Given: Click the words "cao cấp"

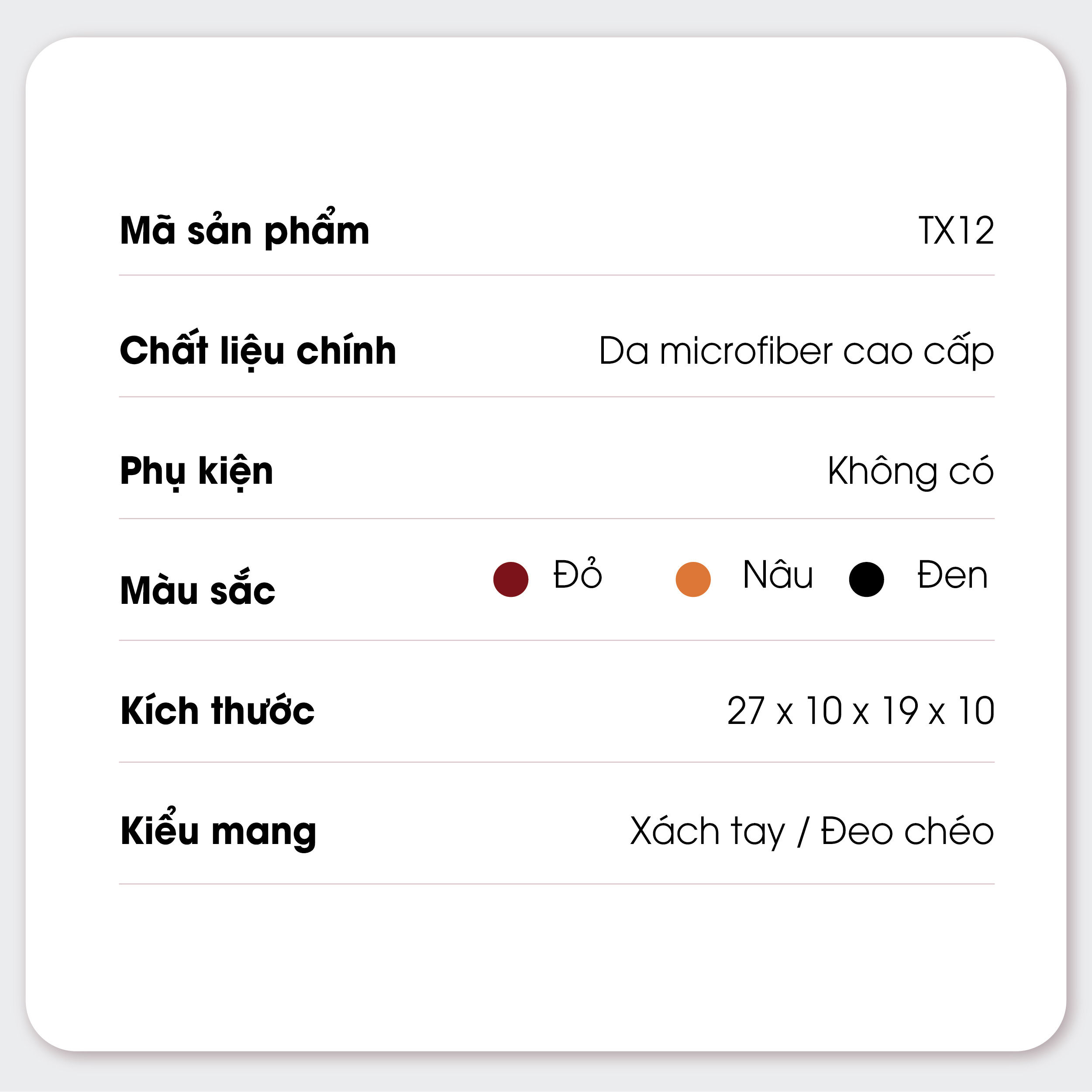Looking at the screenshot, I should click(x=918, y=352).
